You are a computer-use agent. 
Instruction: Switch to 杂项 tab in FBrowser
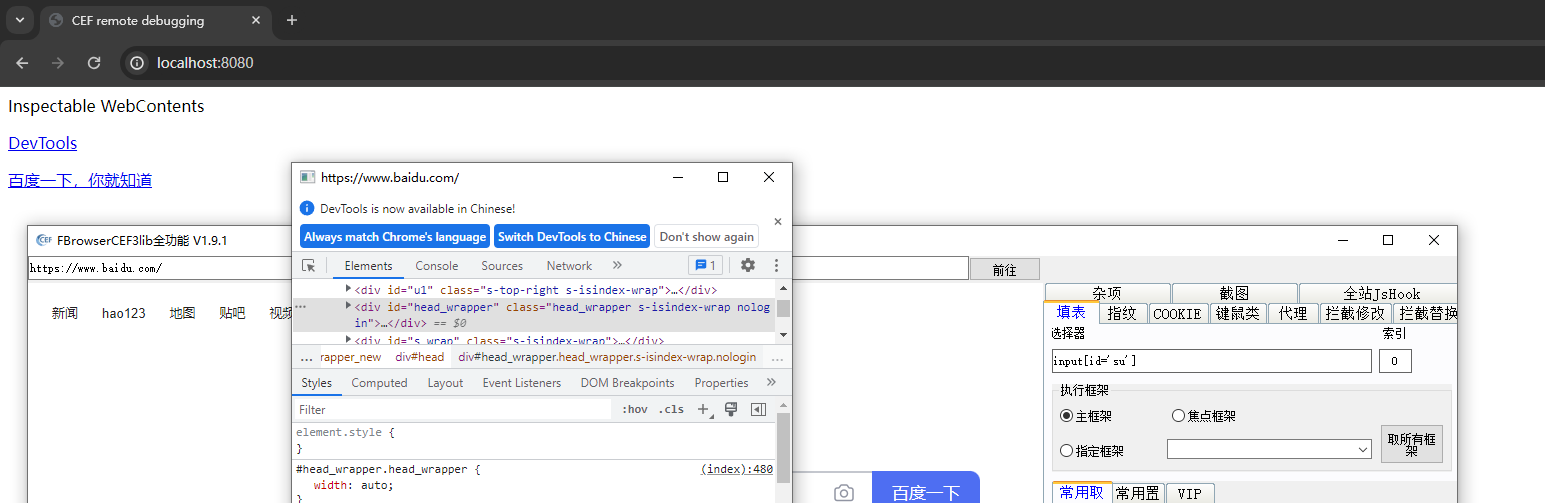[x=1106, y=293]
